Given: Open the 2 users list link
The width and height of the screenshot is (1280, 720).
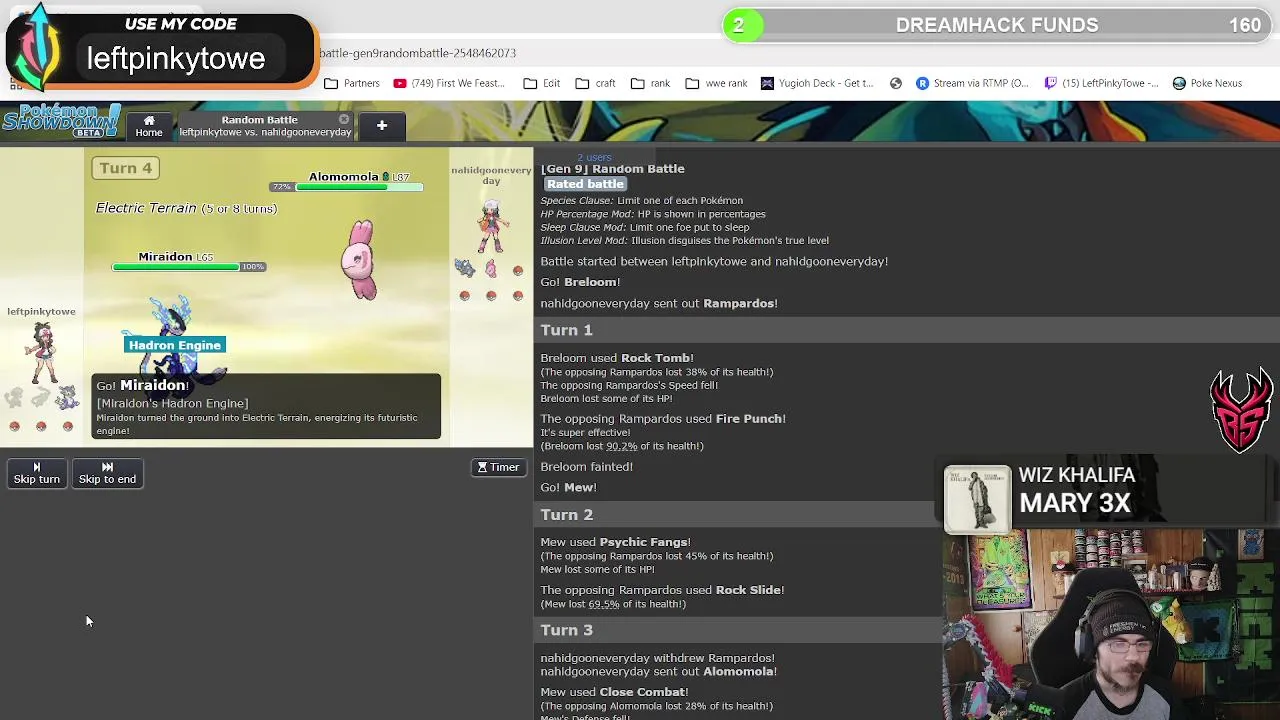Looking at the screenshot, I should click(x=594, y=157).
